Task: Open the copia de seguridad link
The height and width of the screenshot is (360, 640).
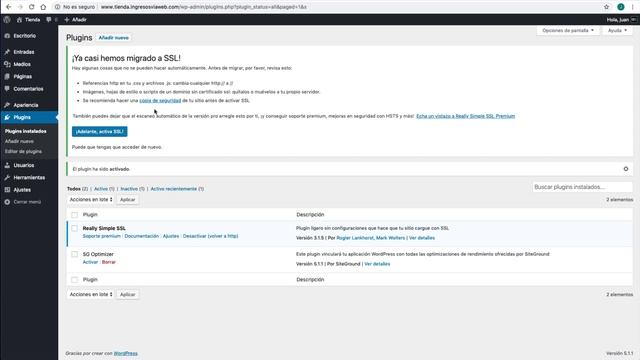Action: [x=160, y=100]
